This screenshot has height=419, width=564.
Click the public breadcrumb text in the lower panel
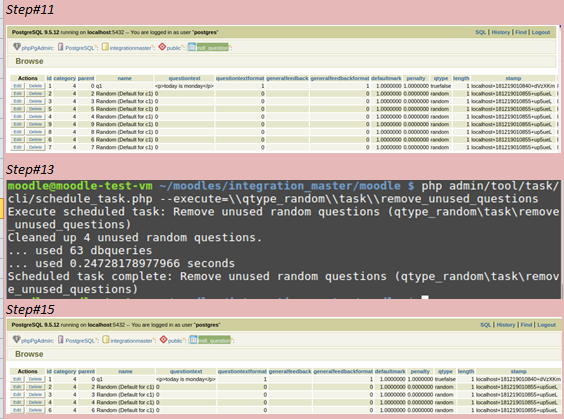(x=175, y=341)
